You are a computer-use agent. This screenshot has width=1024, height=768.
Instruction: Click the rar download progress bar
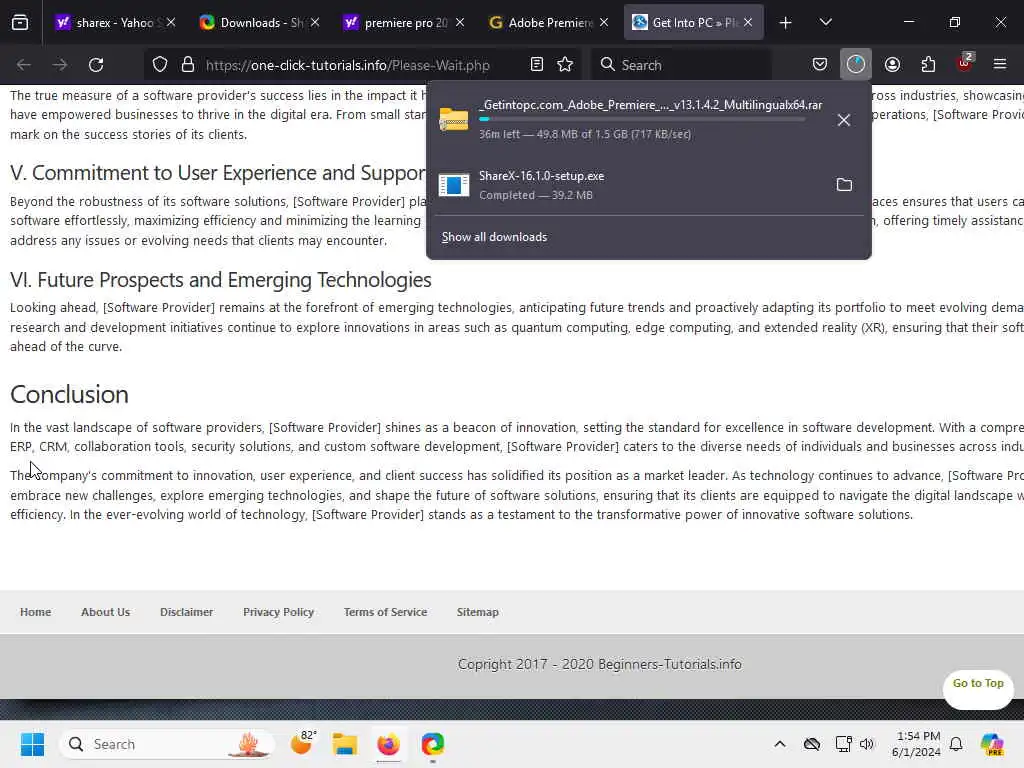point(642,120)
